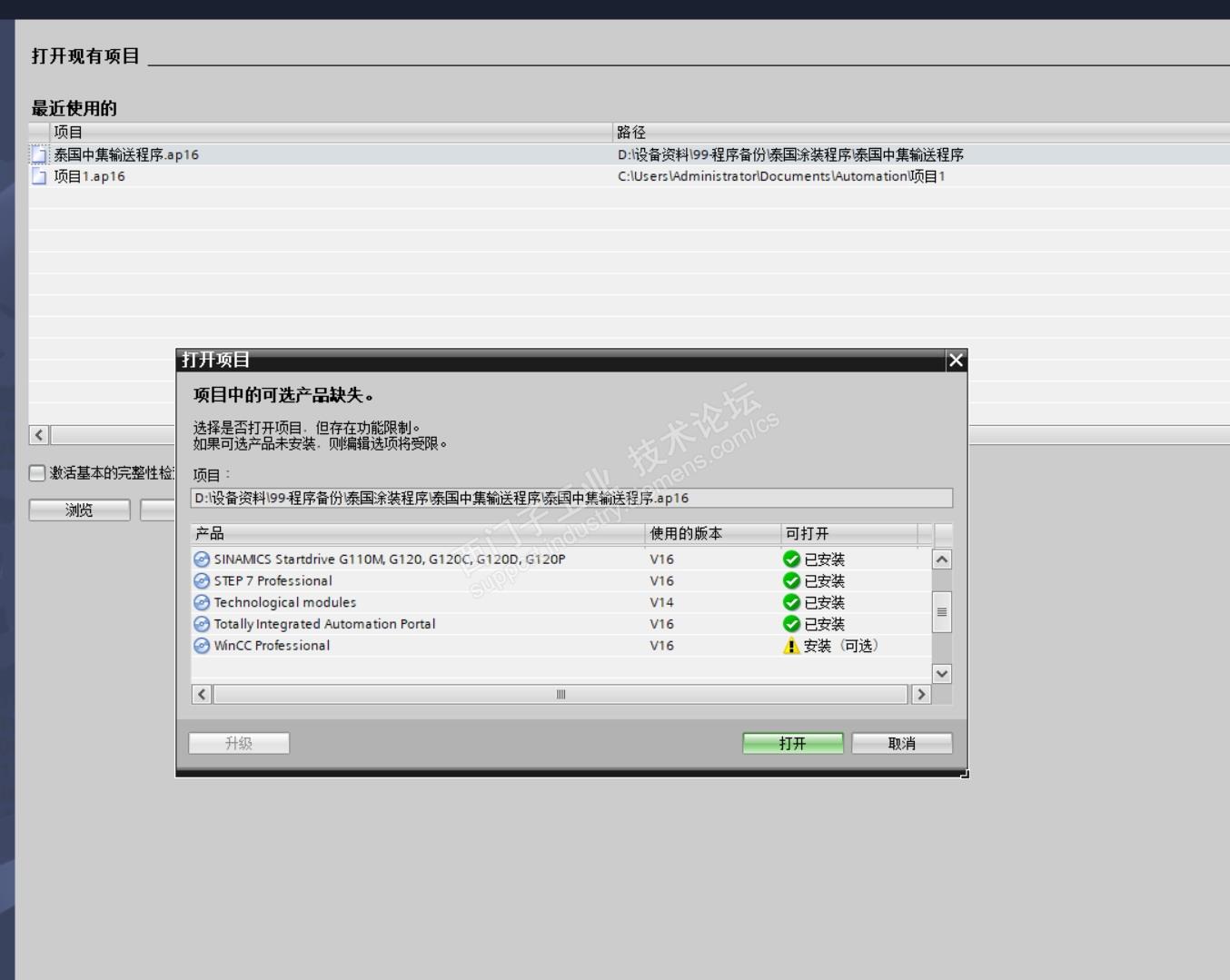Click the yellow warning icon for WinCC Professional
This screenshot has height=980, width=1230.
[x=791, y=646]
